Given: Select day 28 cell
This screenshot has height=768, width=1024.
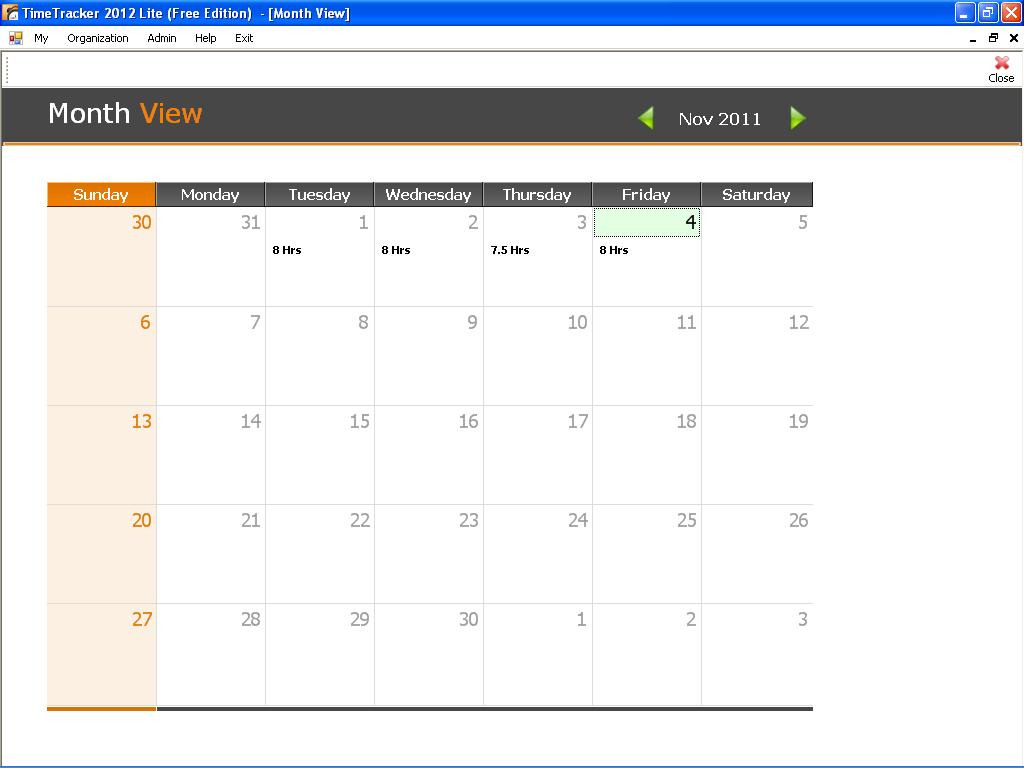Looking at the screenshot, I should [211, 654].
